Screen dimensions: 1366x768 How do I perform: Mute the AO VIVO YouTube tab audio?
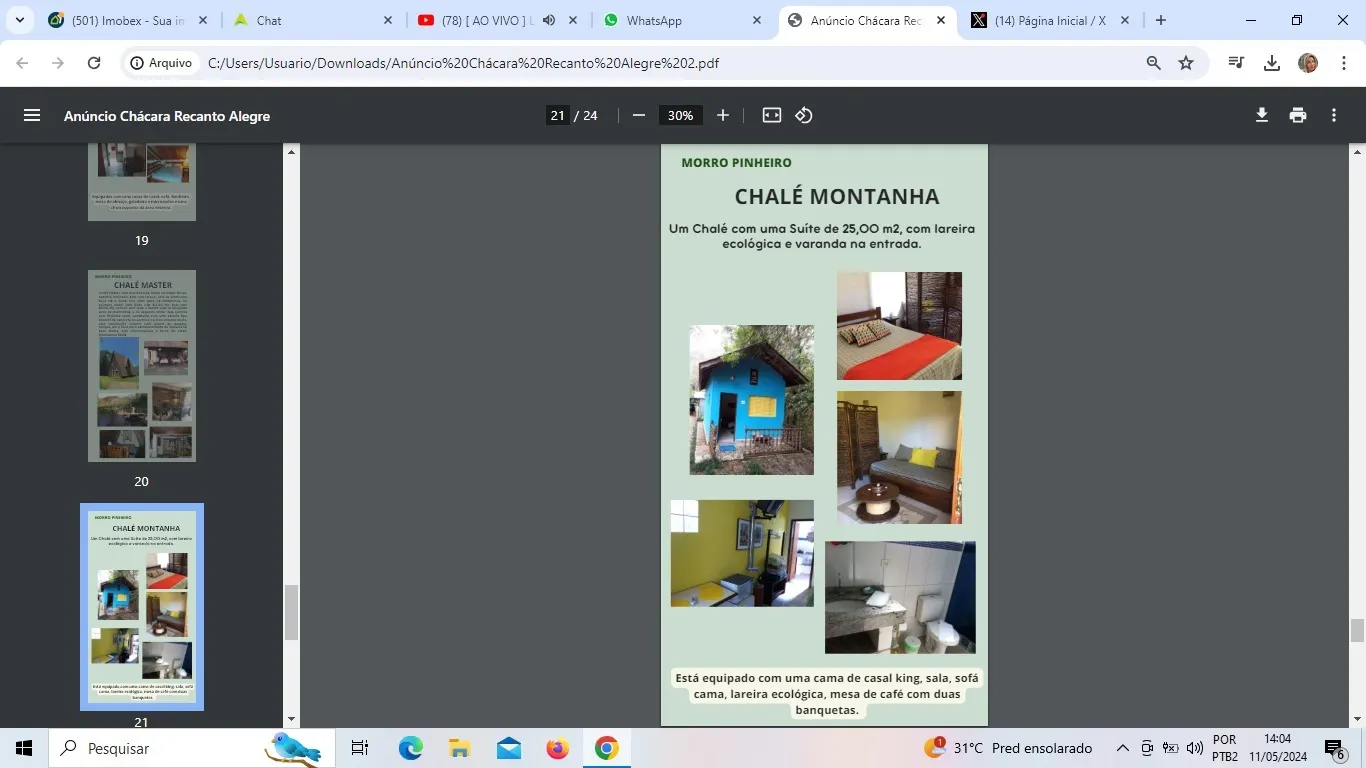click(x=549, y=20)
